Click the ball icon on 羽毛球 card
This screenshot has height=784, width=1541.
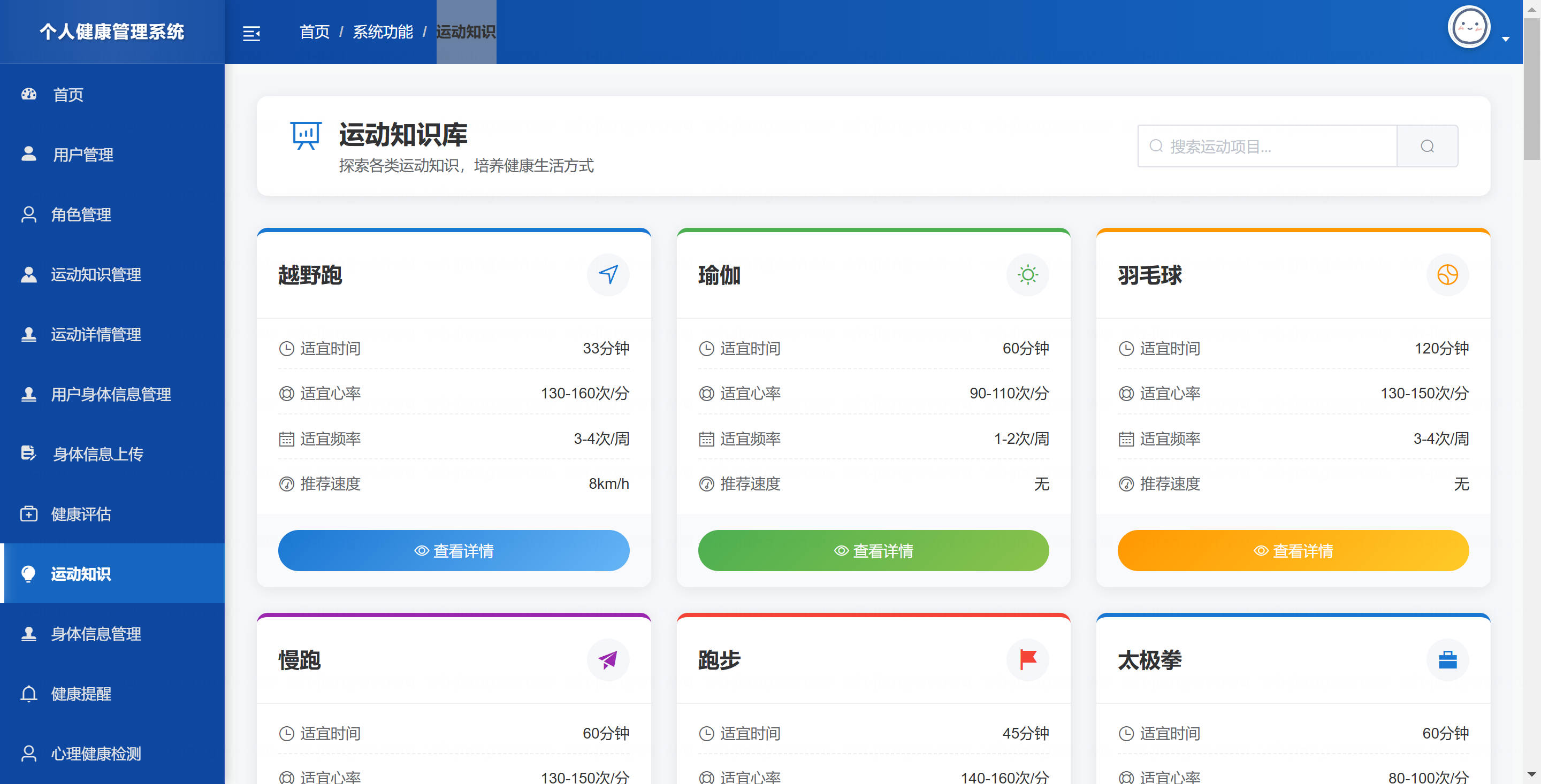[x=1447, y=274]
